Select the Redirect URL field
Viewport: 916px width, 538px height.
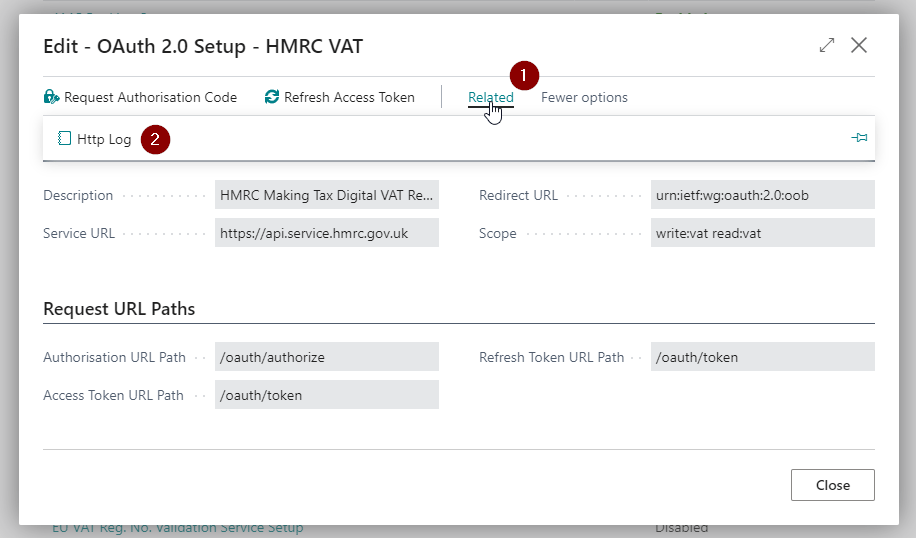coord(762,195)
